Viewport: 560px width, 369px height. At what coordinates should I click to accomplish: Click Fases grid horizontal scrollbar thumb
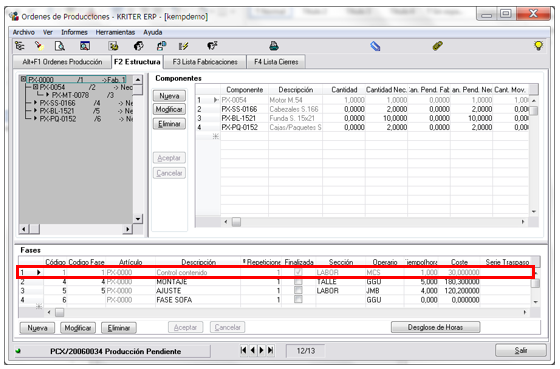[x=59, y=313]
